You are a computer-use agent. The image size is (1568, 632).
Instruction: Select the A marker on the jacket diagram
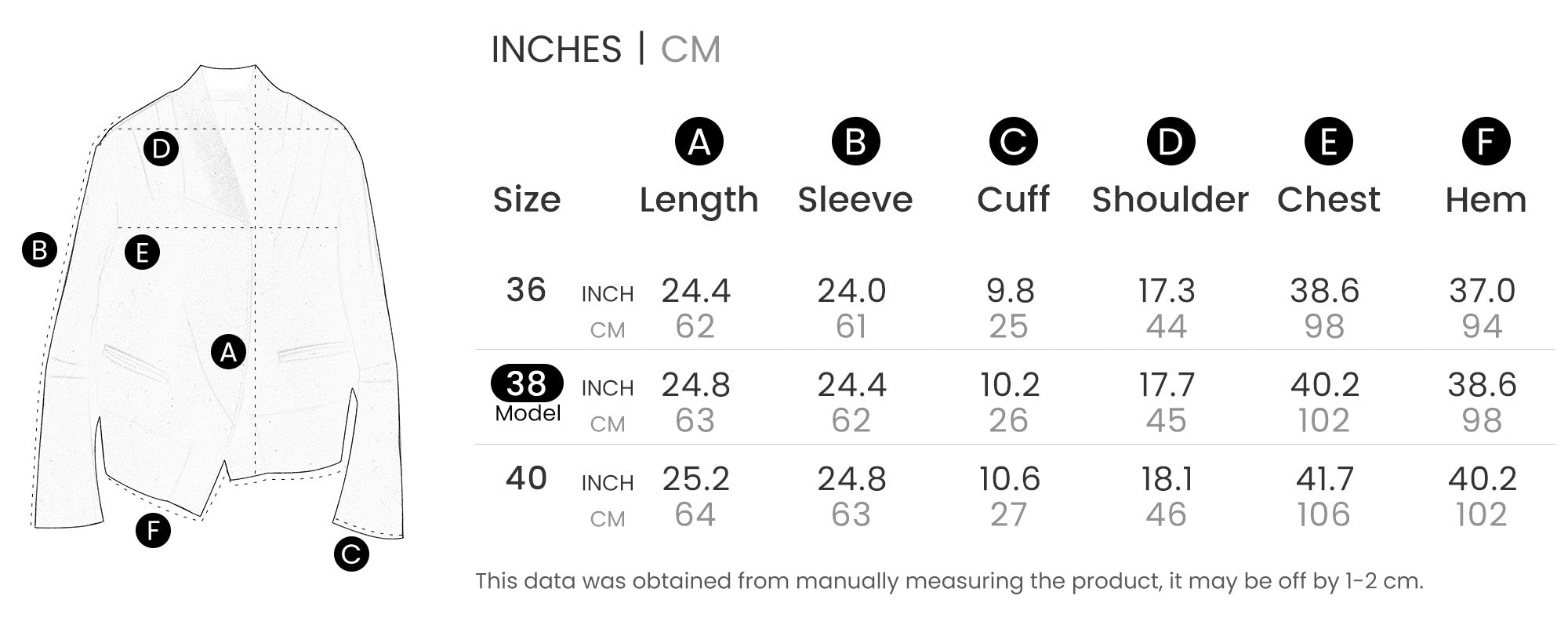point(228,352)
